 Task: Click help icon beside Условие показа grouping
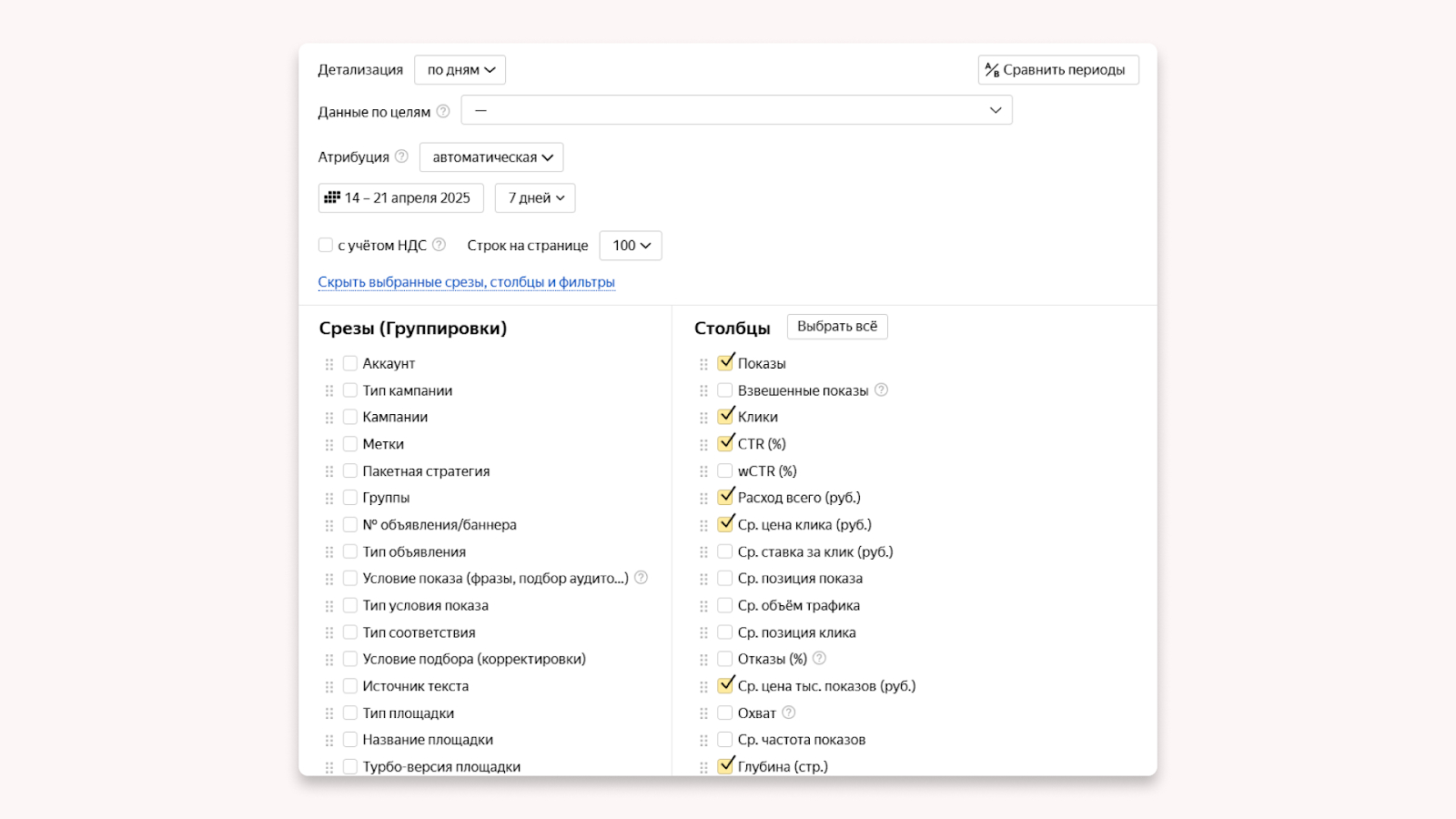pos(641,578)
